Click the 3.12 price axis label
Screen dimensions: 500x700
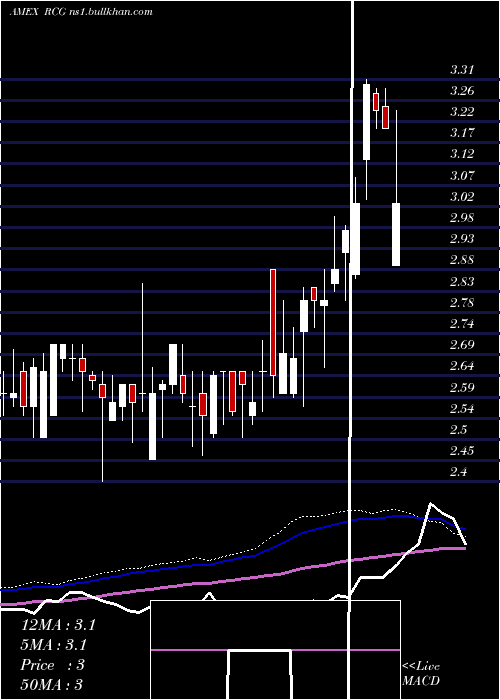[x=462, y=154]
